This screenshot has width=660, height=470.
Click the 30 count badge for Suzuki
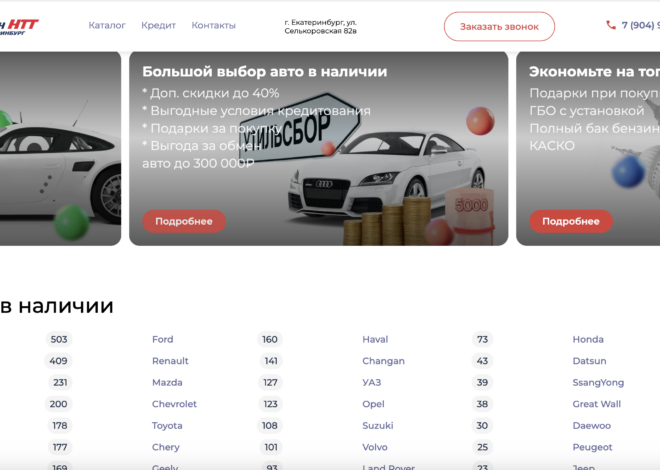coord(482,426)
